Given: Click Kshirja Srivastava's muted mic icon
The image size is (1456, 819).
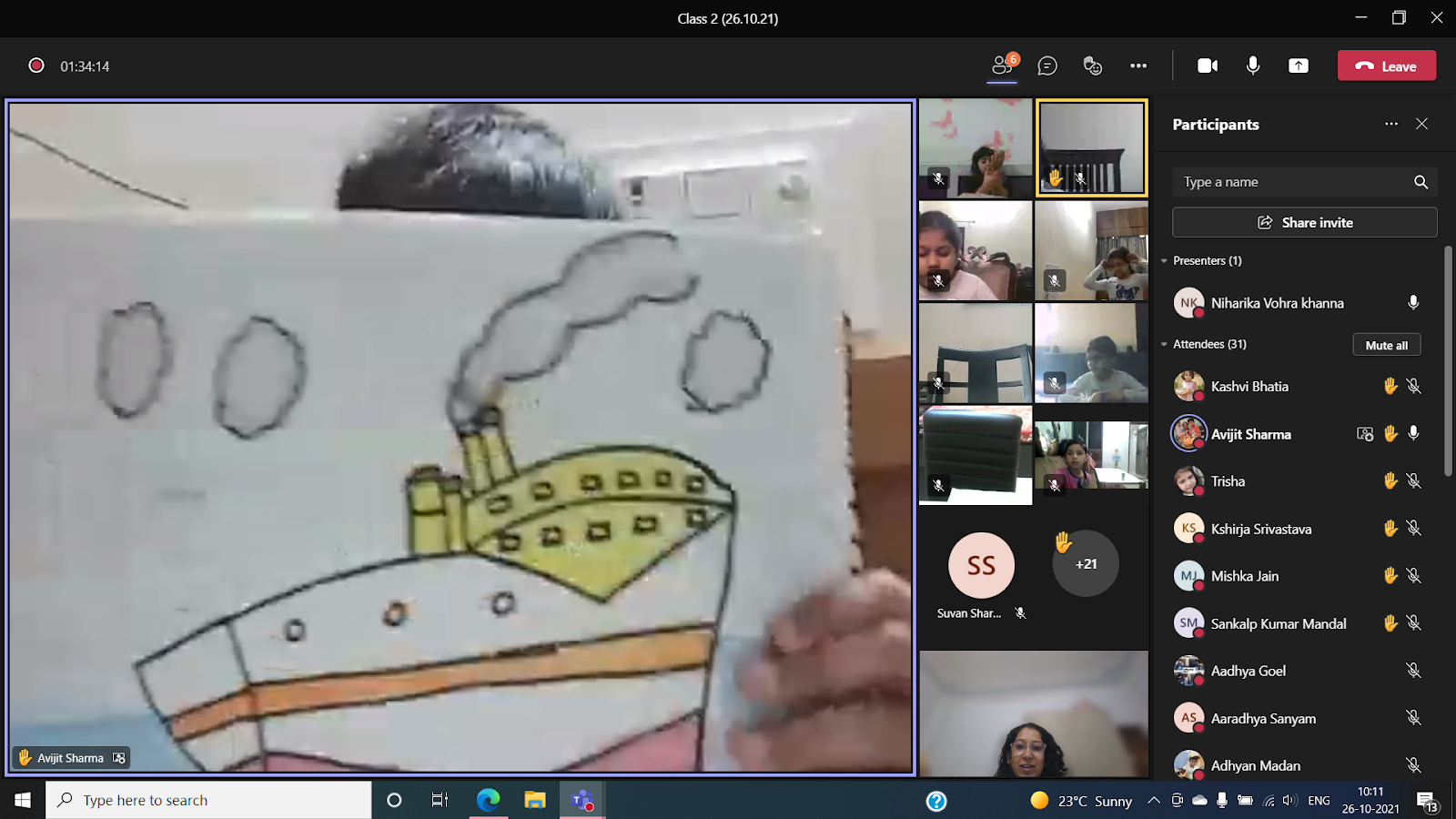Looking at the screenshot, I should tap(1413, 528).
